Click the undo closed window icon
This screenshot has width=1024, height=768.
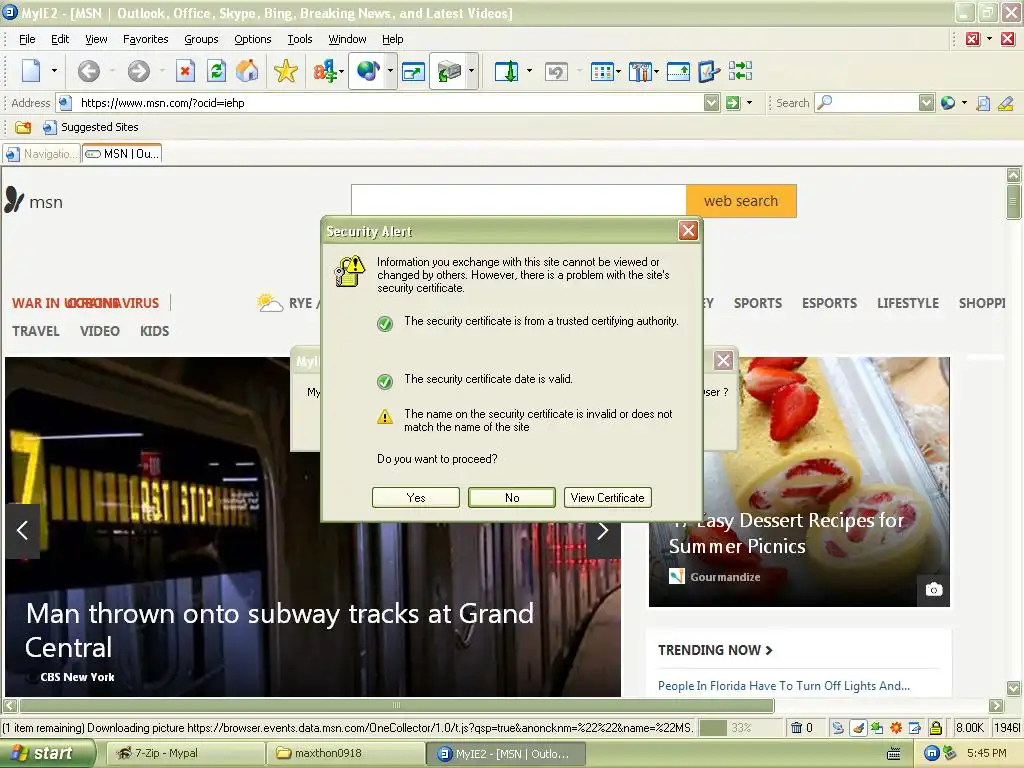pos(556,71)
